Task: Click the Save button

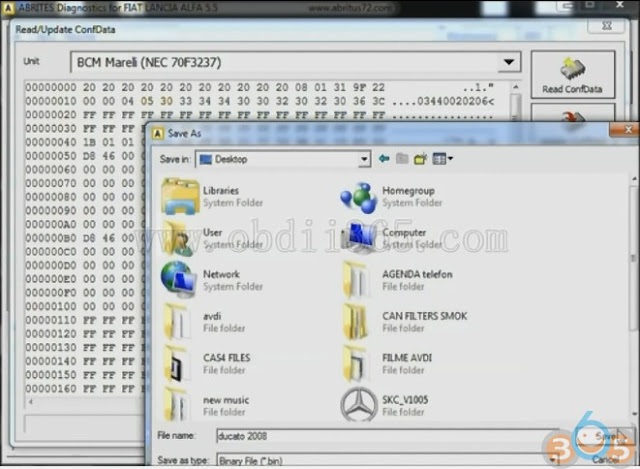Action: pos(604,437)
